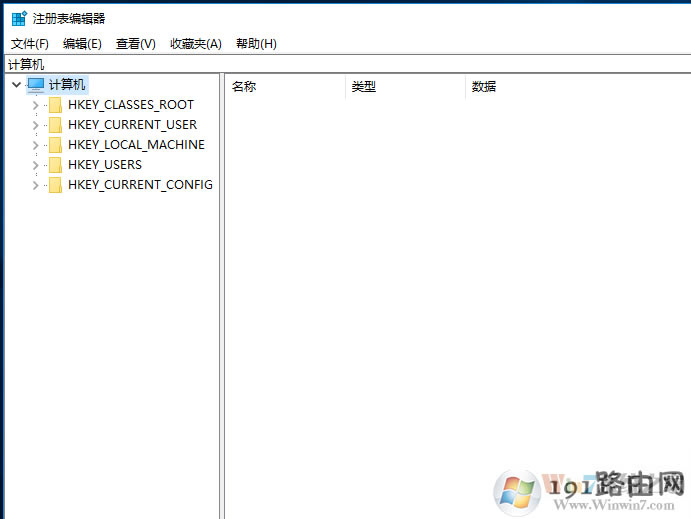Expand the HKEY_CURRENT_CONFIG key
This screenshot has width=691, height=519.
36,185
